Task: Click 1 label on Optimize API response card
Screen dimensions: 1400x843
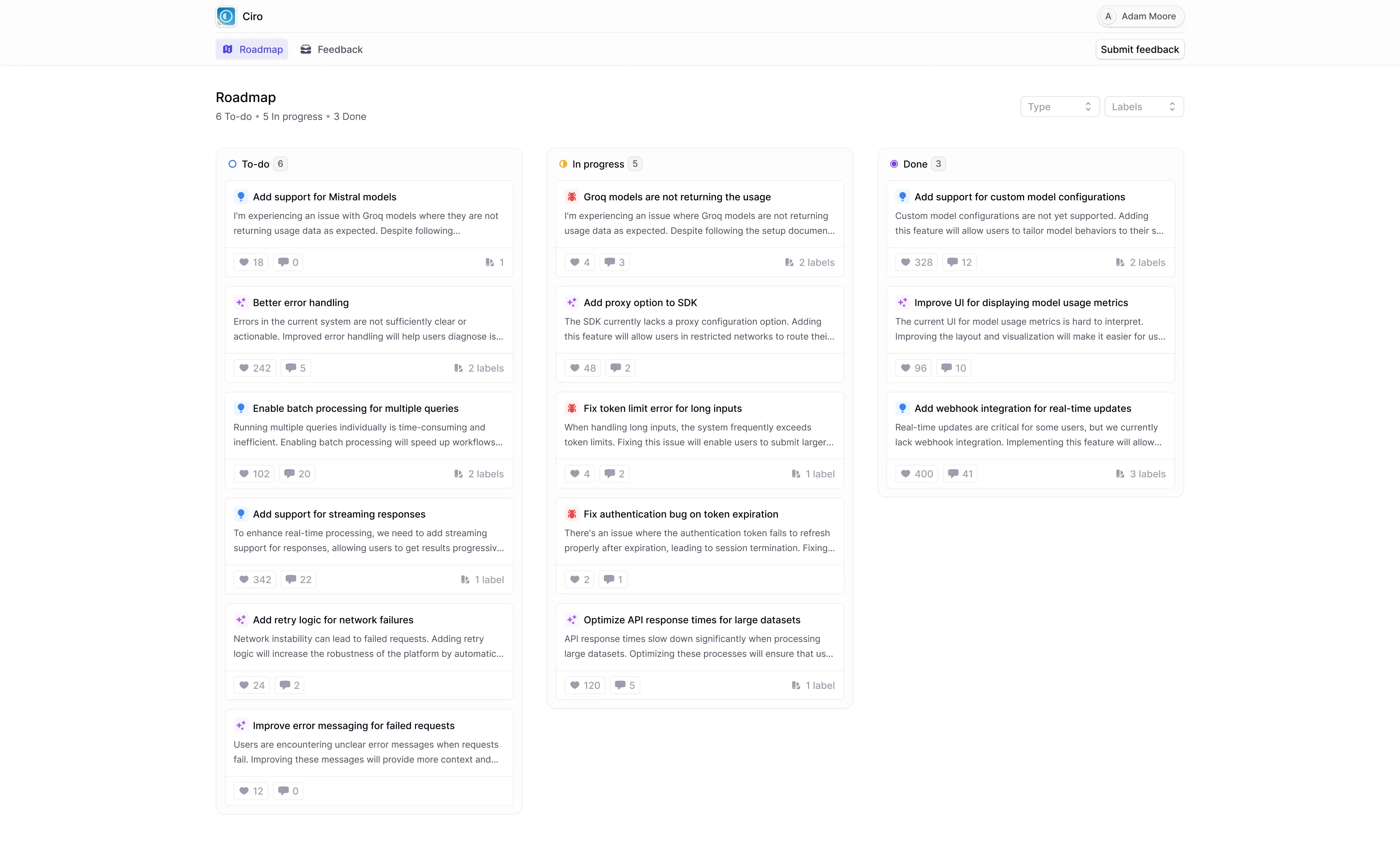Action: [x=813, y=685]
